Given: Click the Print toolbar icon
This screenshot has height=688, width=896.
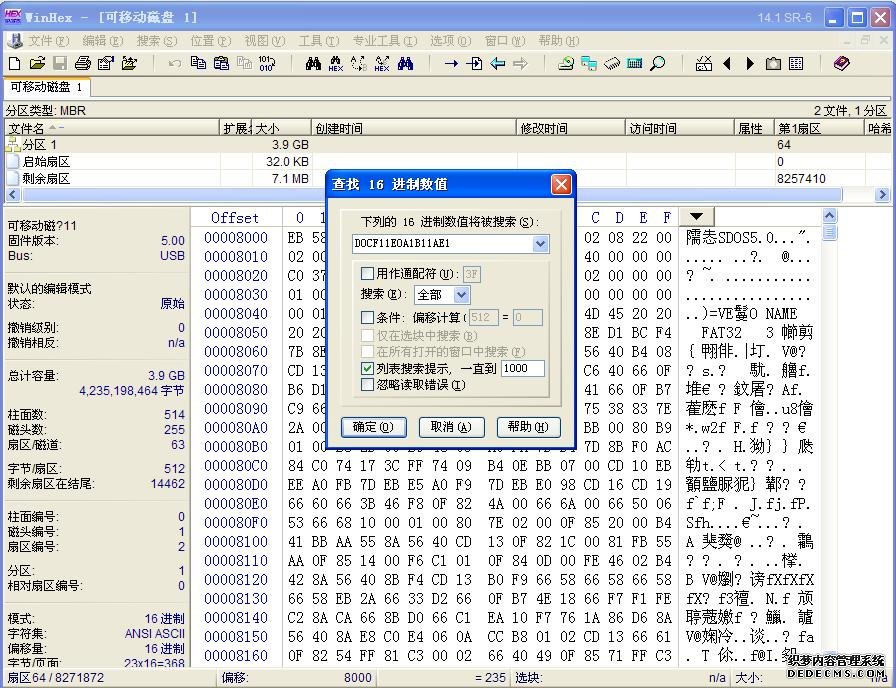Looking at the screenshot, I should [82, 63].
